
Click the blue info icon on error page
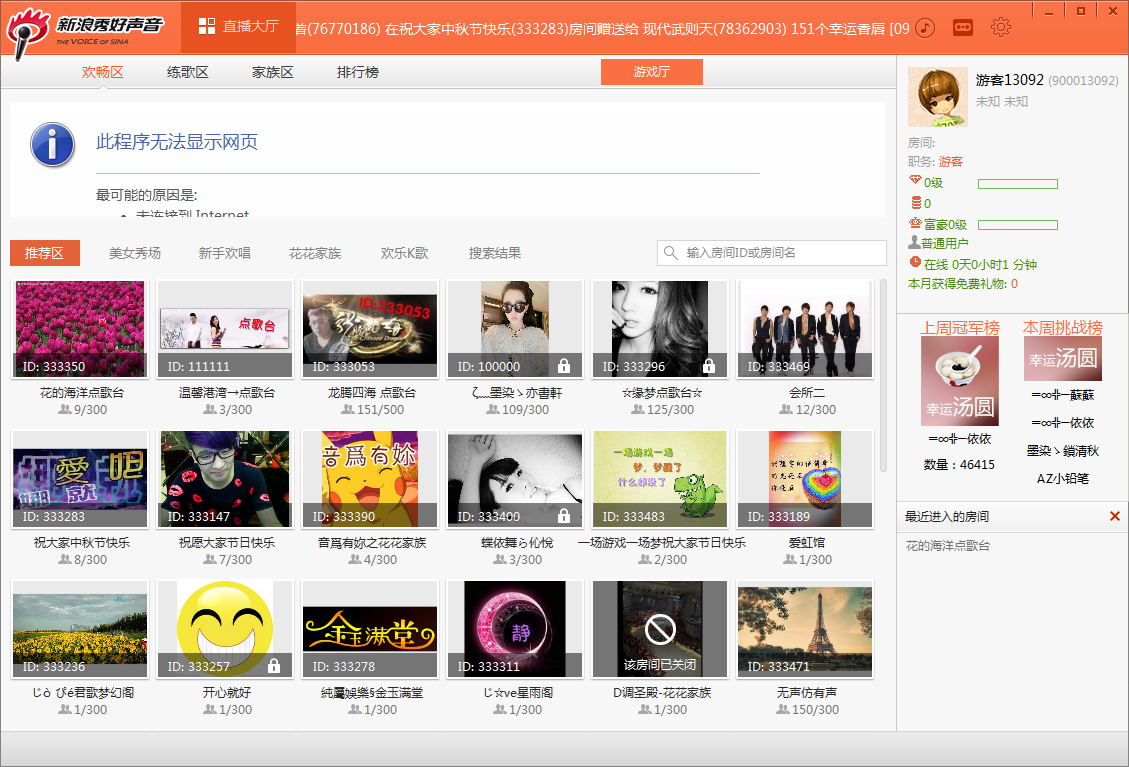[53, 144]
